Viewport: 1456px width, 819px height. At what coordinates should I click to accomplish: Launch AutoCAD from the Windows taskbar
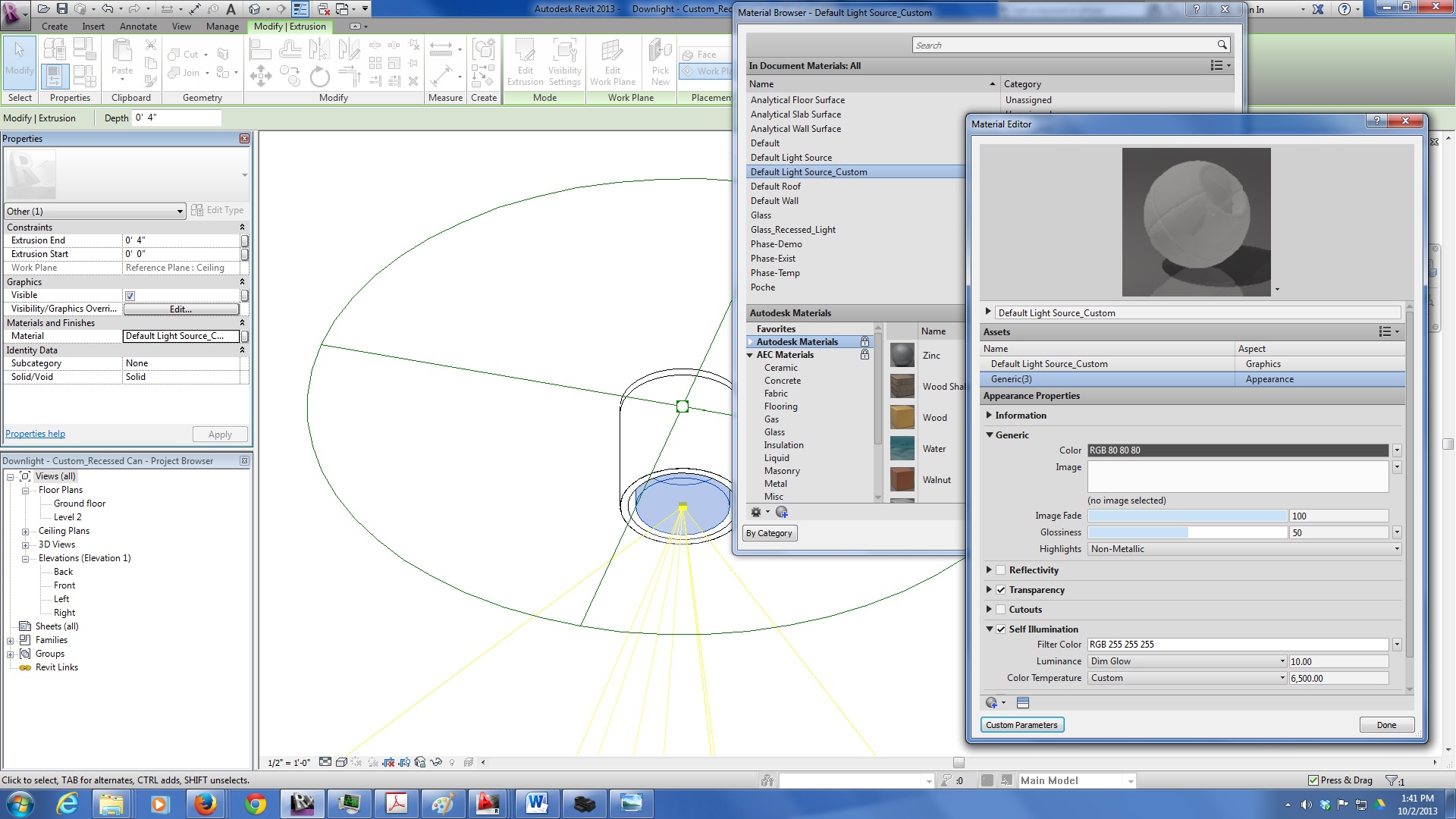pyautogui.click(x=488, y=804)
